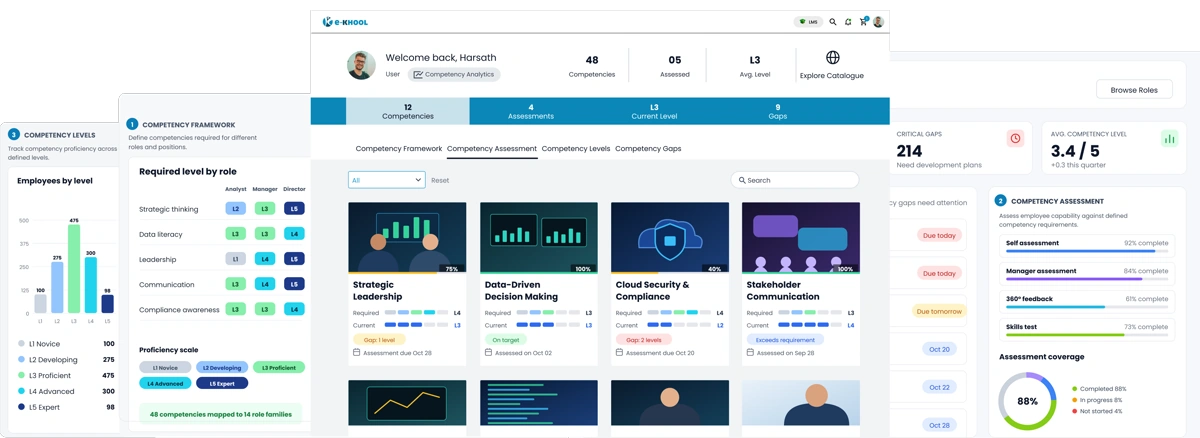Image resolution: width=1200 pixels, height=438 pixels.
Task: Switch to Competency Levels sub-tab
Action: click(576, 148)
